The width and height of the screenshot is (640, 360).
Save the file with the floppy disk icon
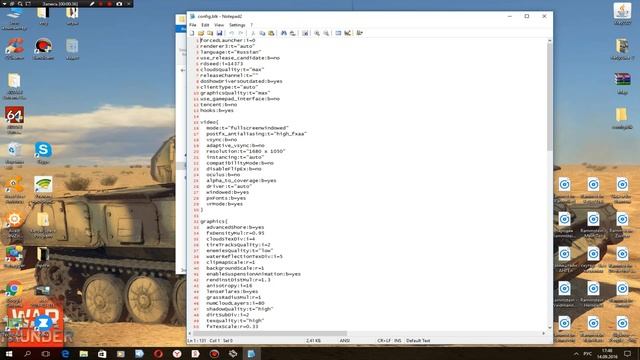(219, 33)
